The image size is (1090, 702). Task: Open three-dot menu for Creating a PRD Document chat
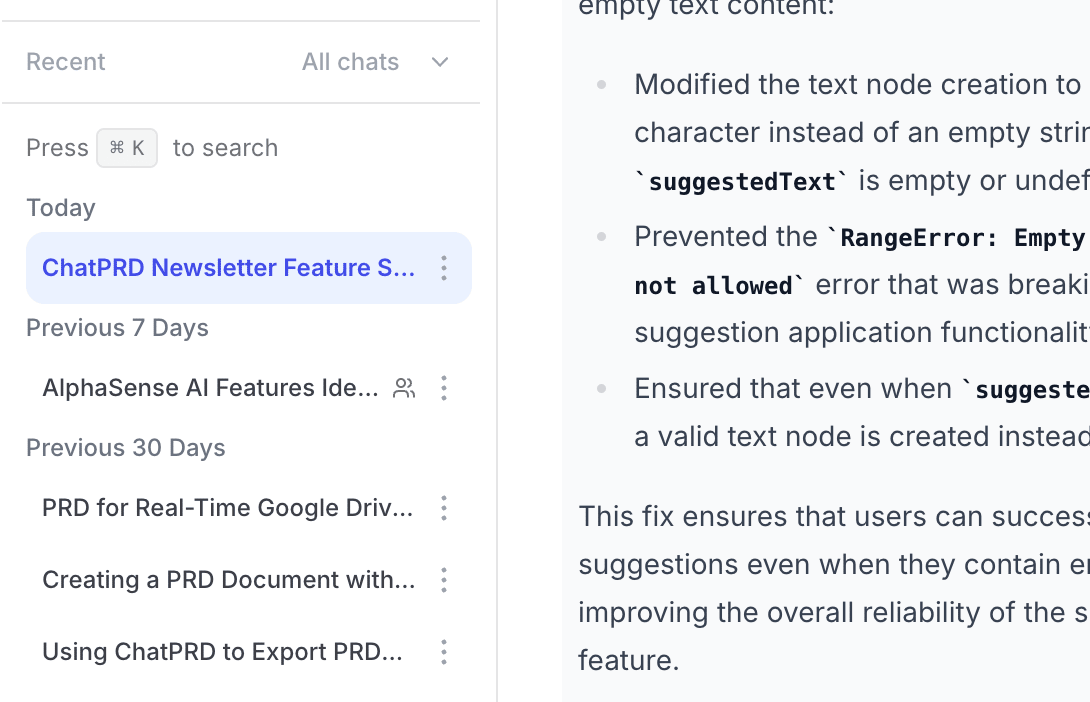tap(444, 580)
